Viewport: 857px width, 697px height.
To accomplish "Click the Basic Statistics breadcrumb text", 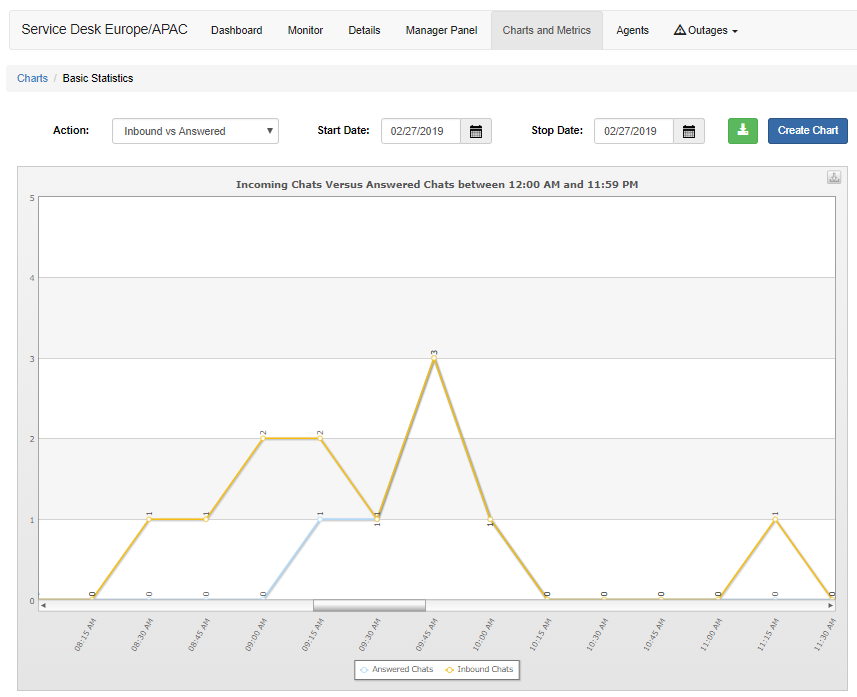I will click(98, 78).
